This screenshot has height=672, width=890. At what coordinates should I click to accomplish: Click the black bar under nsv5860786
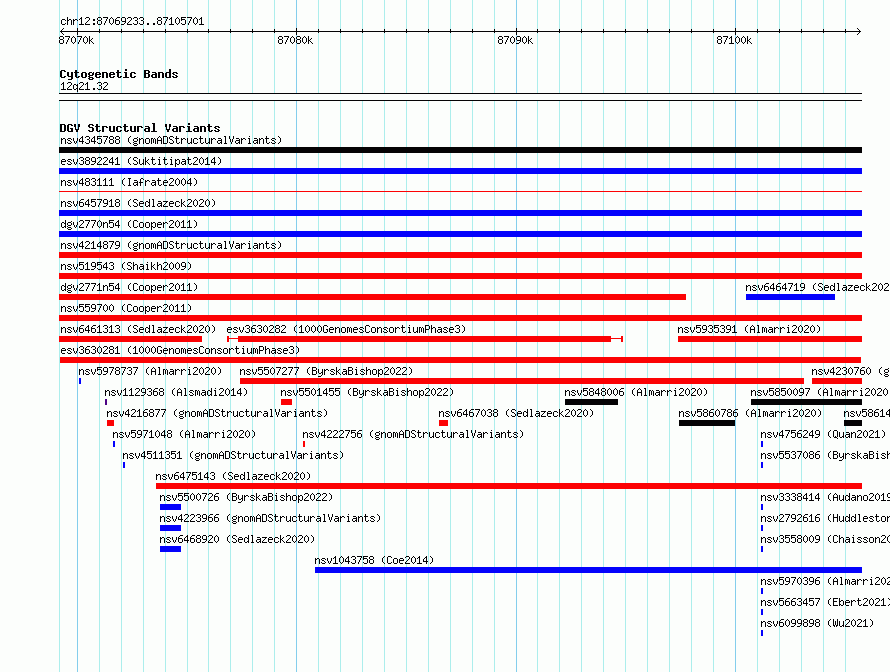pos(707,423)
